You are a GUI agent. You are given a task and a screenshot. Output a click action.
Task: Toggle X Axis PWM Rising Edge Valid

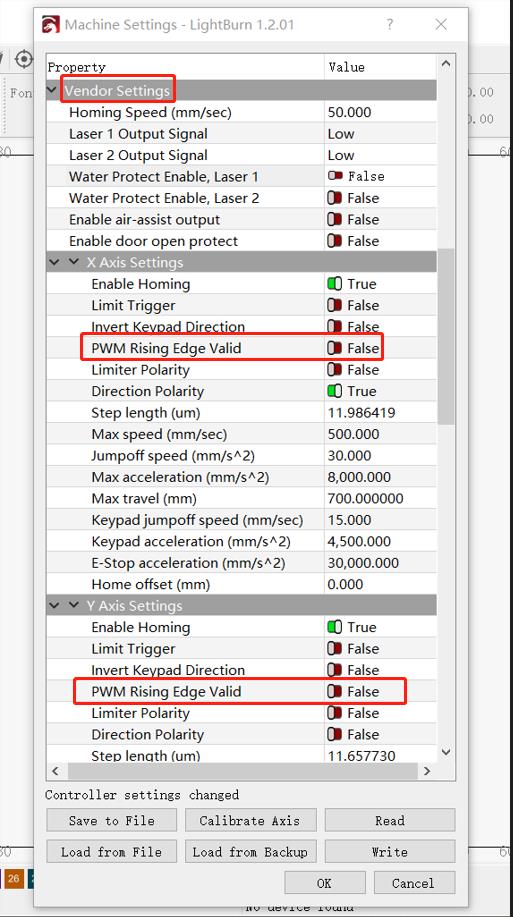[335, 349]
